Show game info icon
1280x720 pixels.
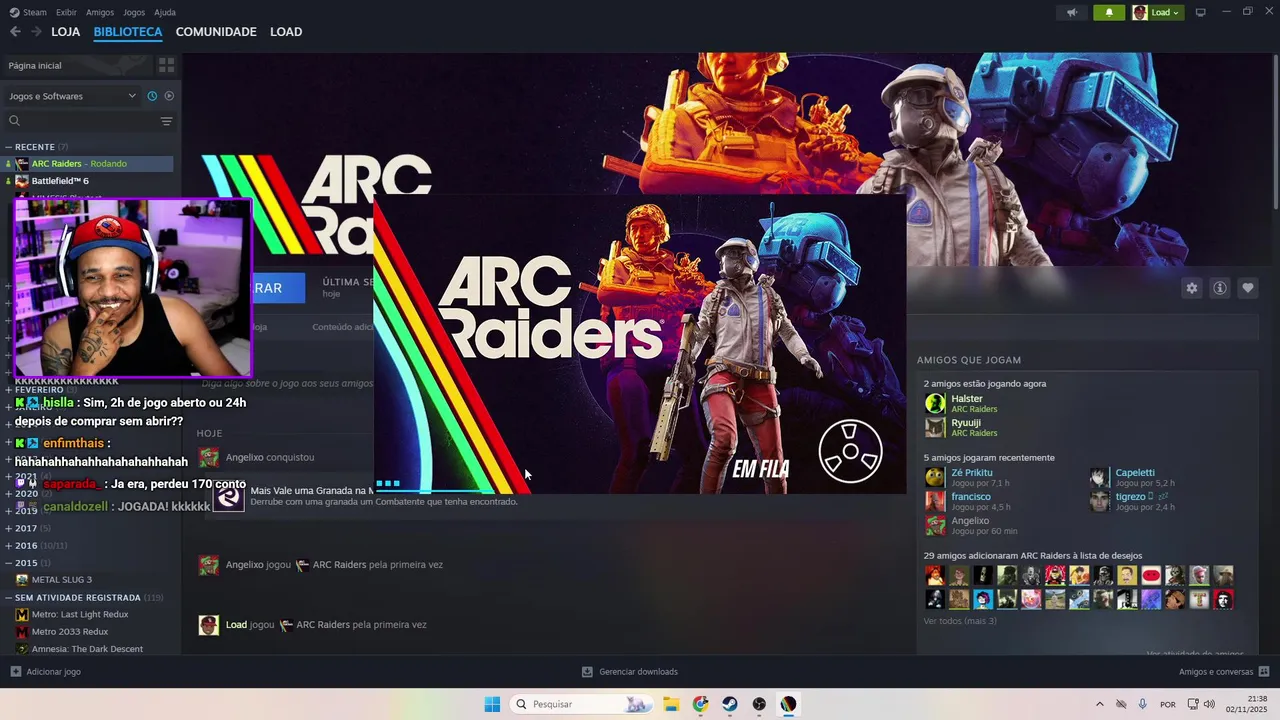tap(1220, 288)
